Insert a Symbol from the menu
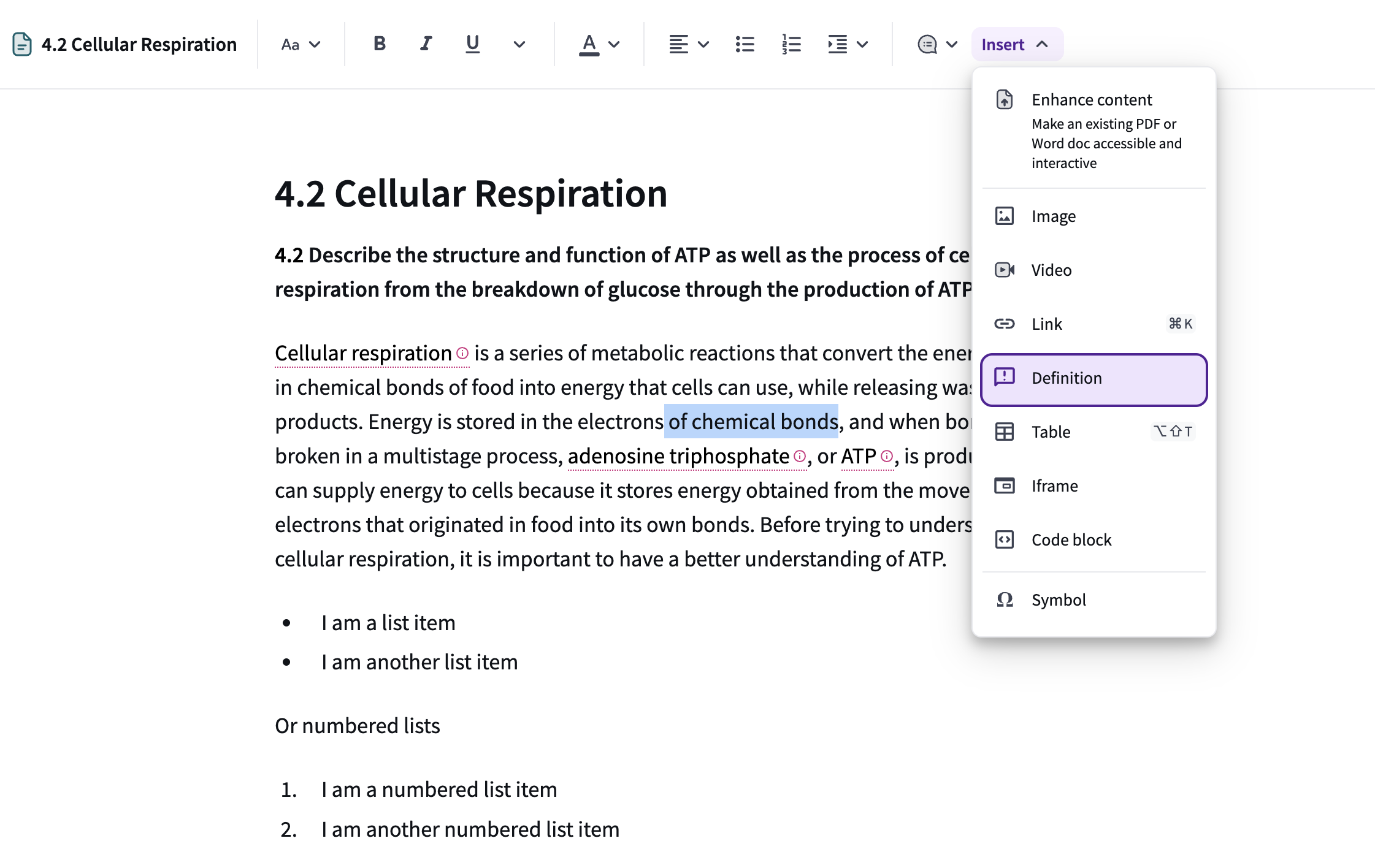The height and width of the screenshot is (868, 1375). (x=1094, y=600)
